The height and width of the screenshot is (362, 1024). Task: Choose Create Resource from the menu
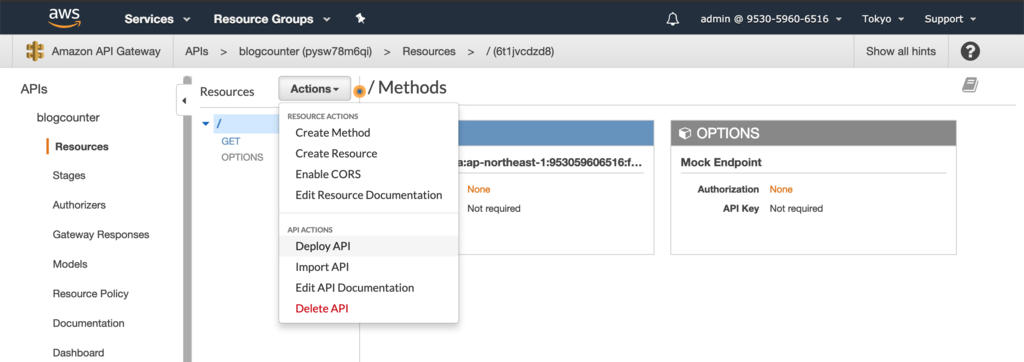tap(336, 154)
